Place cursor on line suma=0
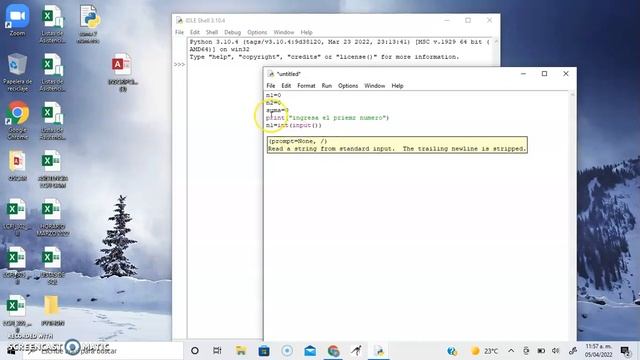The width and height of the screenshot is (640, 360). [278, 110]
